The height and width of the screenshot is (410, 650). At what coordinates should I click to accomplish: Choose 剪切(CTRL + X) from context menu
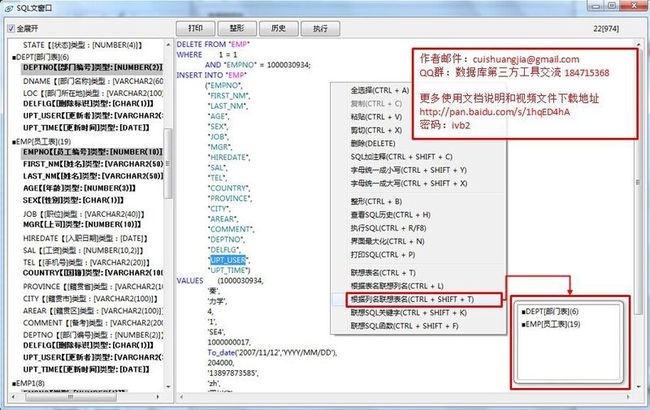pos(376,130)
